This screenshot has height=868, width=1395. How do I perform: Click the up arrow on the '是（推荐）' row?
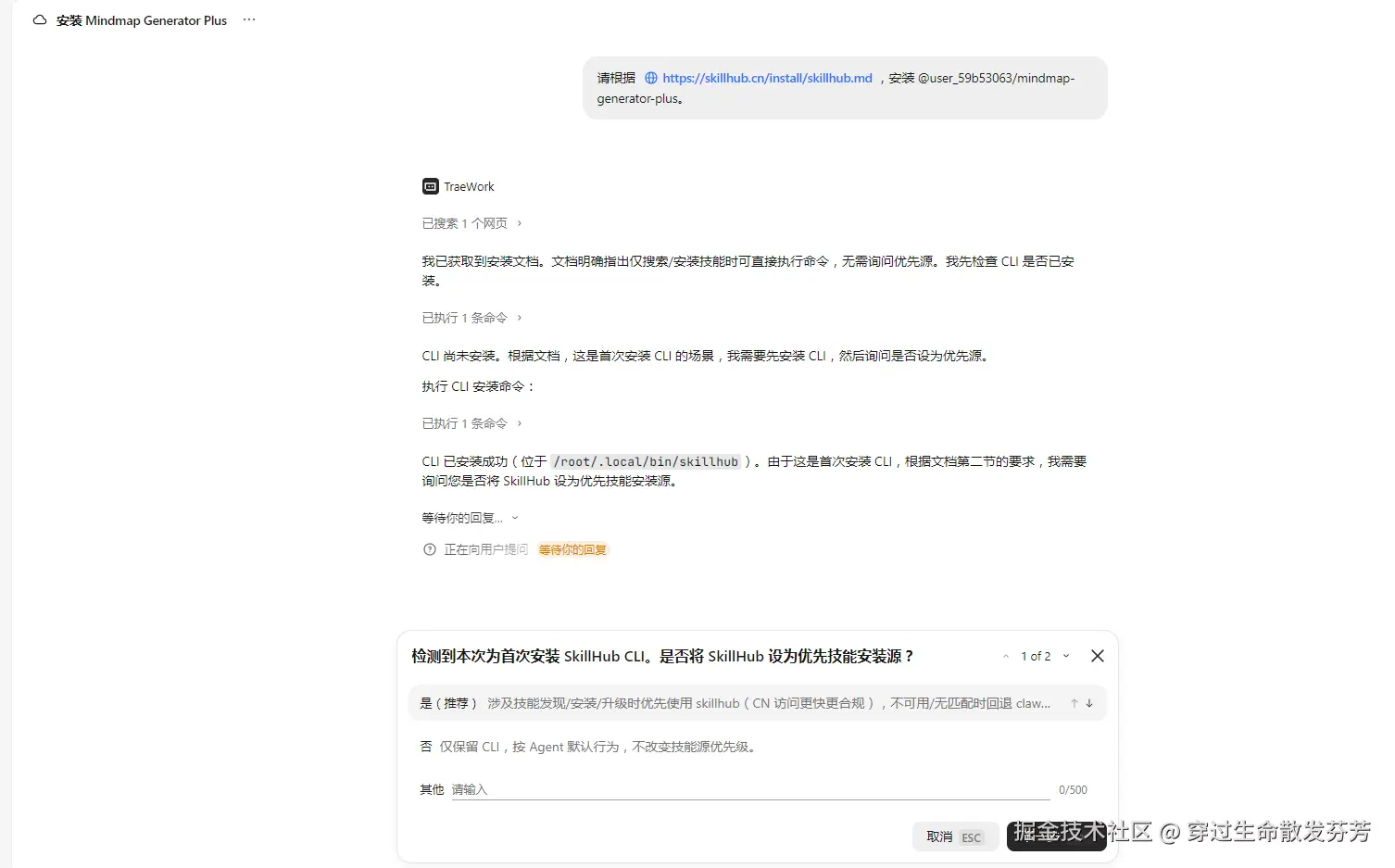[x=1075, y=704]
